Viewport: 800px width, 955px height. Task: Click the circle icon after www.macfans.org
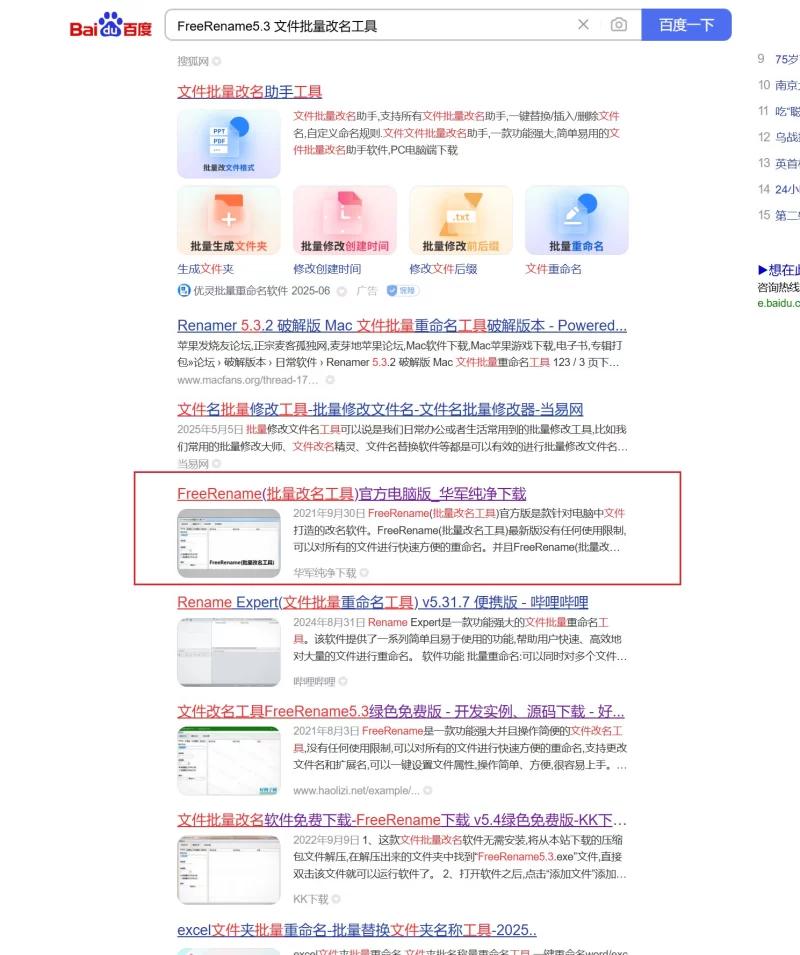[330, 380]
